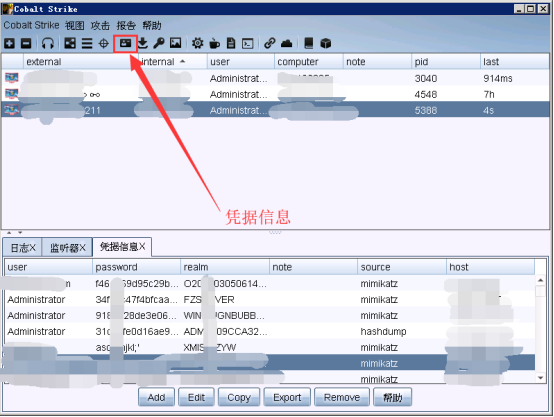Sort credentials by user column header
Screen dimensions: 554x417
click(x=48, y=267)
